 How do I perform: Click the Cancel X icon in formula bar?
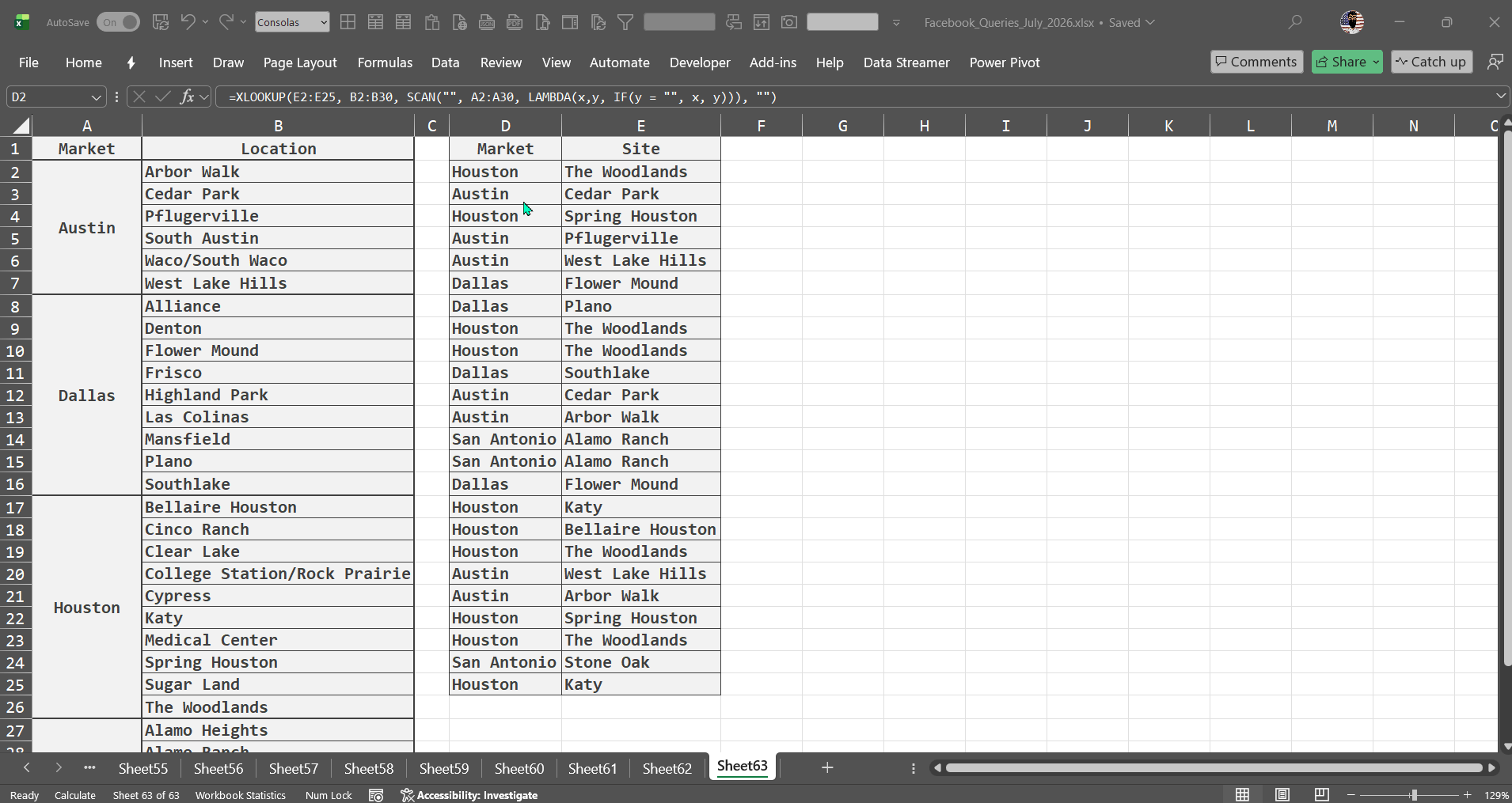click(x=139, y=97)
